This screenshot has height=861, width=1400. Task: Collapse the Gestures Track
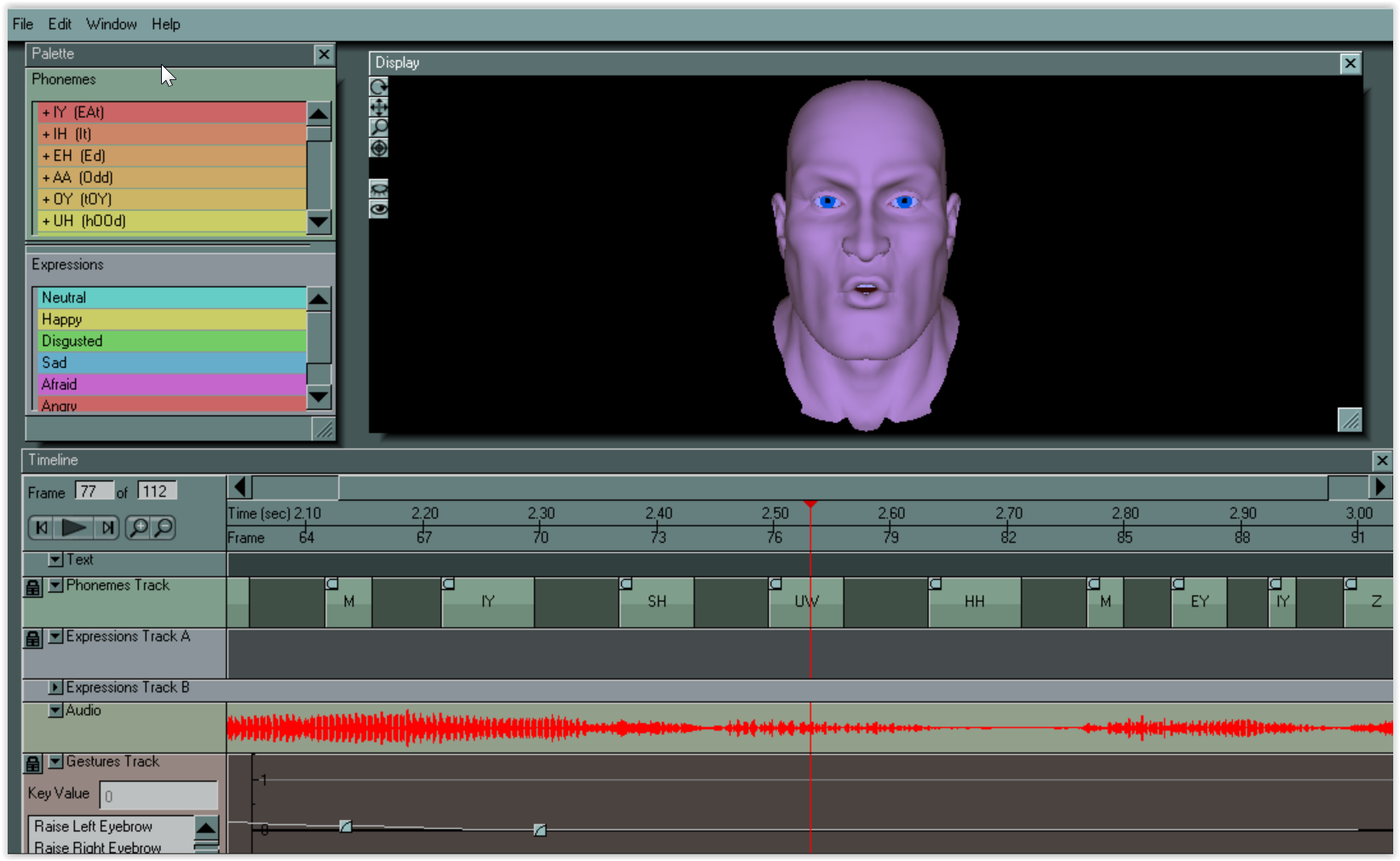coord(55,761)
